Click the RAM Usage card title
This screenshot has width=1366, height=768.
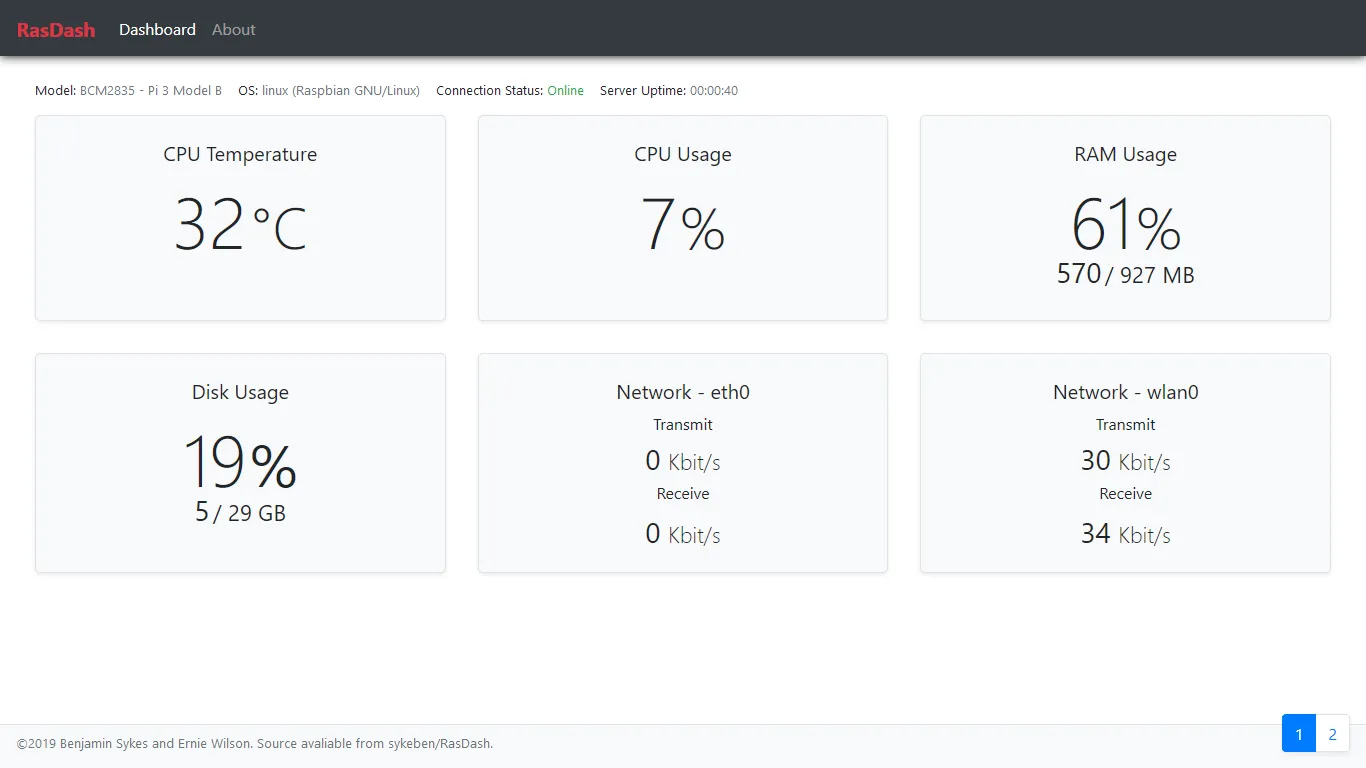tap(1125, 154)
